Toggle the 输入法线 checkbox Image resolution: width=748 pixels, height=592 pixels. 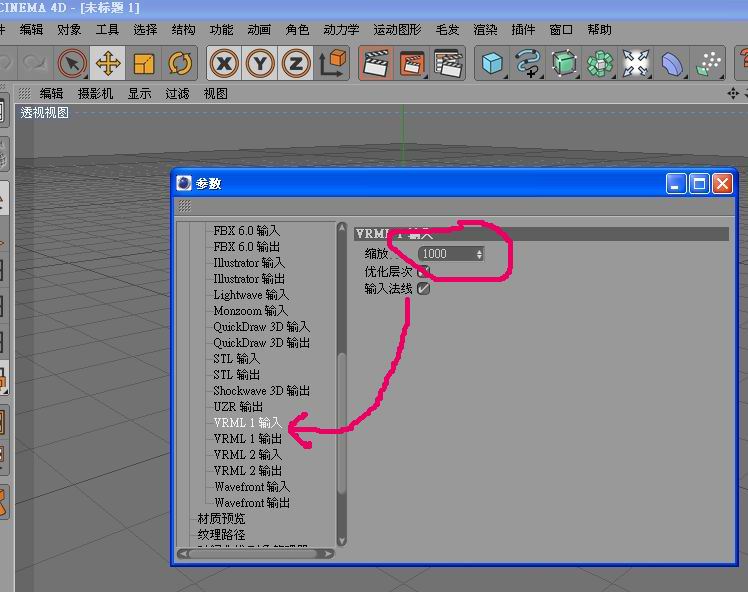click(423, 289)
